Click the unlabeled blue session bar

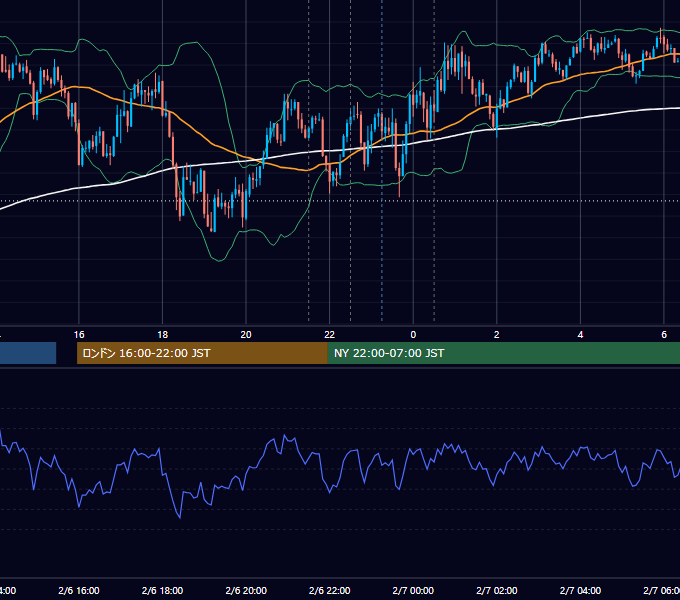(x=28, y=353)
